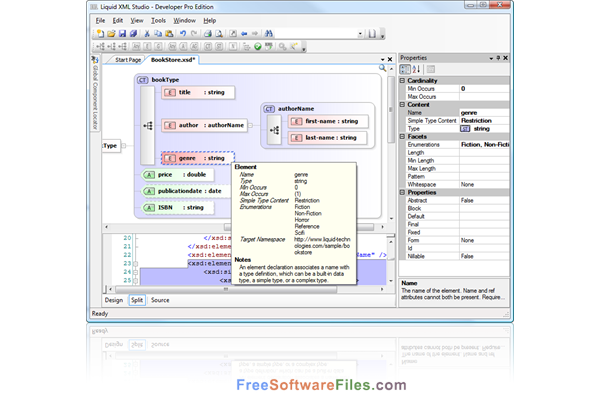Select the first-name element in authorName
Viewport: 600px width, 400px height.
328,121
